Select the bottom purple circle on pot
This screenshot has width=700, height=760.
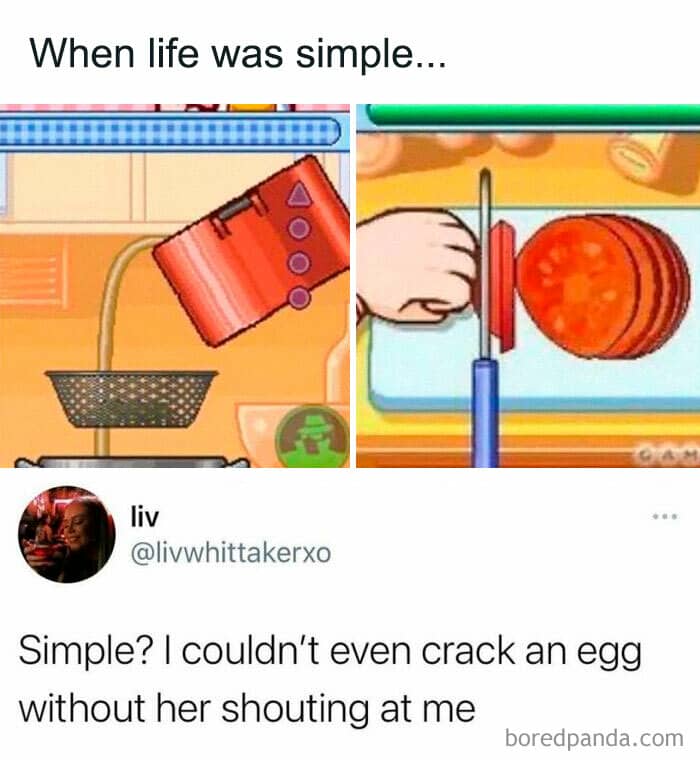tap(299, 297)
